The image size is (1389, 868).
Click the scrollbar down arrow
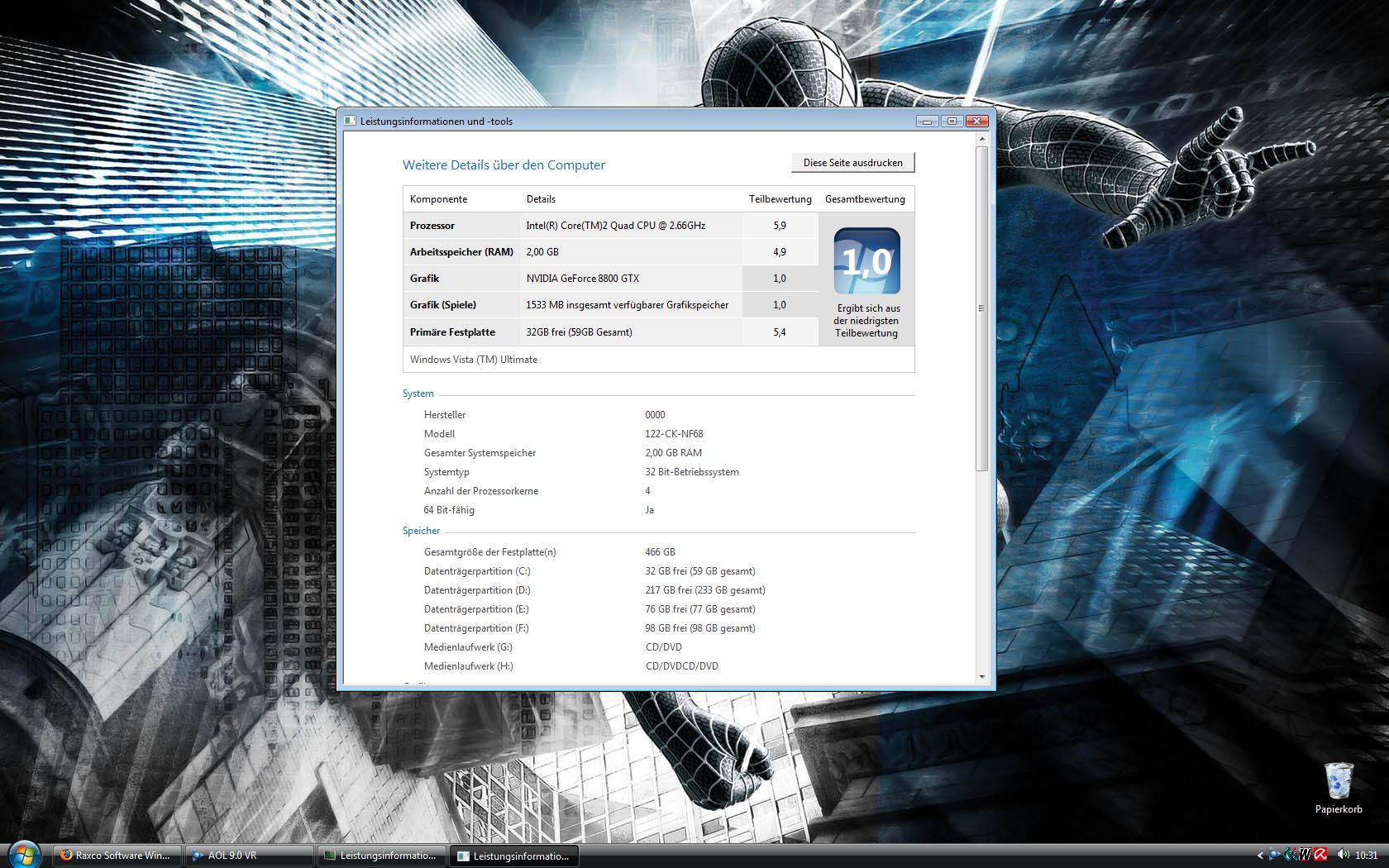tap(982, 677)
